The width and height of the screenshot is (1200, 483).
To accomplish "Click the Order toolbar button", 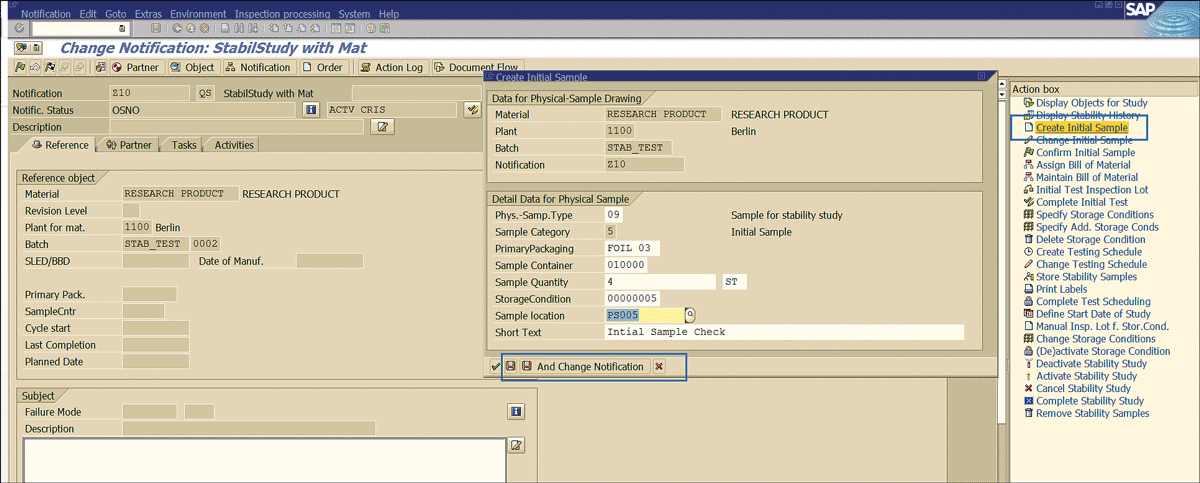I will coord(323,67).
